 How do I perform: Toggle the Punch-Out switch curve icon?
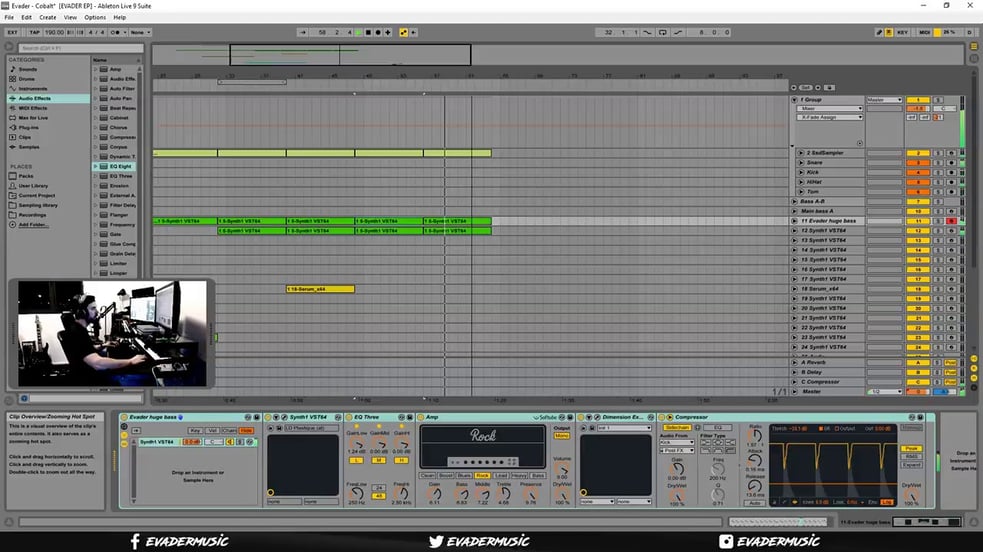pyautogui.click(x=678, y=32)
